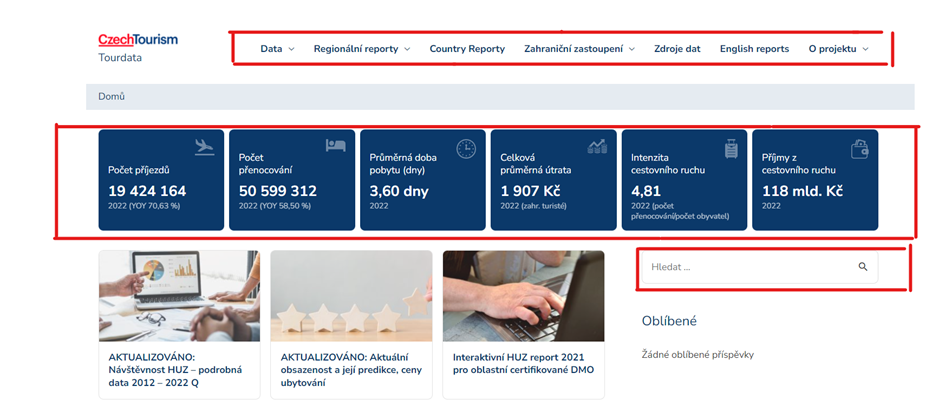
Task: Open Country Reporty menu item
Action: pyautogui.click(x=467, y=49)
